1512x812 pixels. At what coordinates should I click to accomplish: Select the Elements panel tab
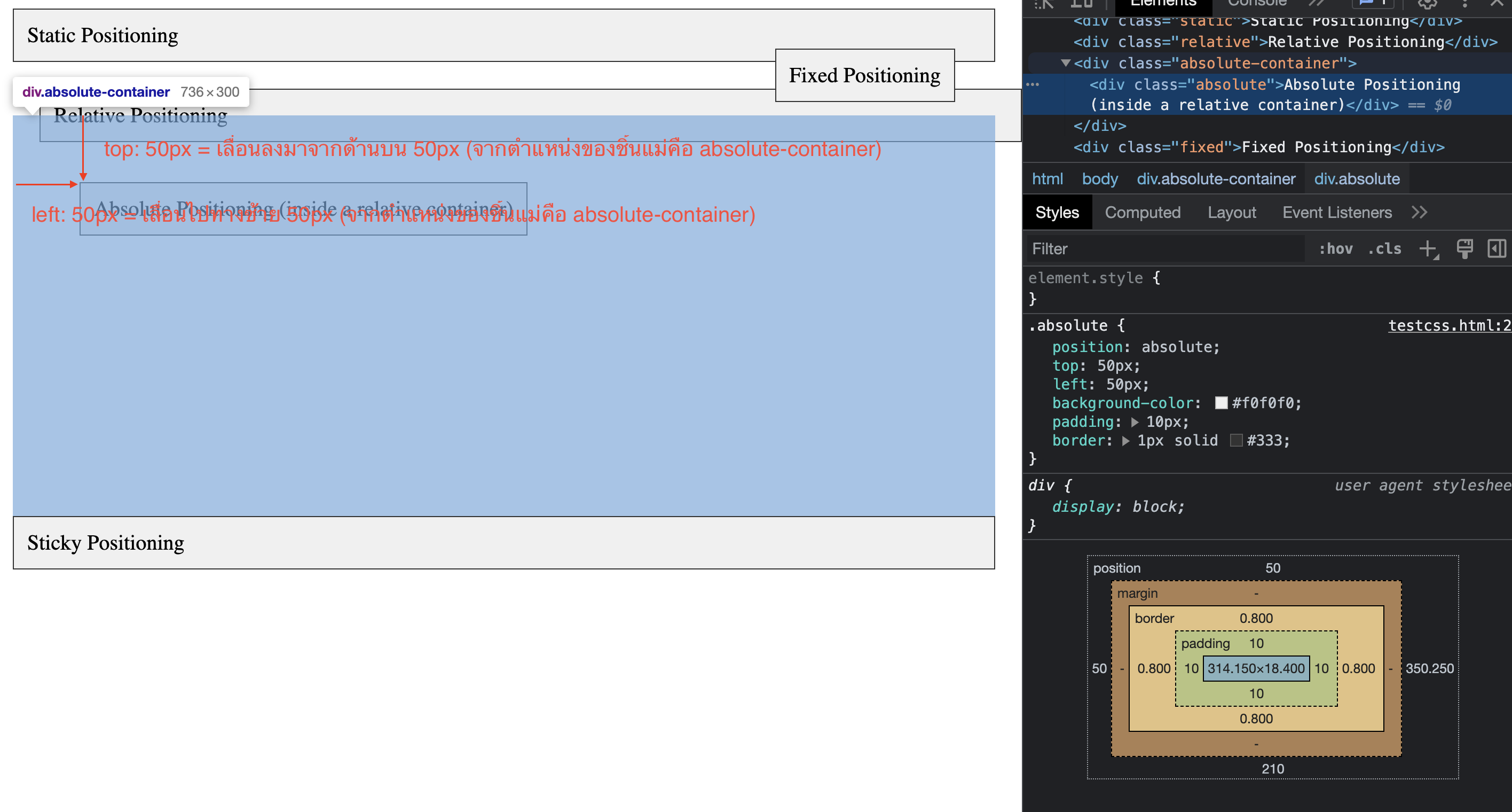pos(1163,4)
